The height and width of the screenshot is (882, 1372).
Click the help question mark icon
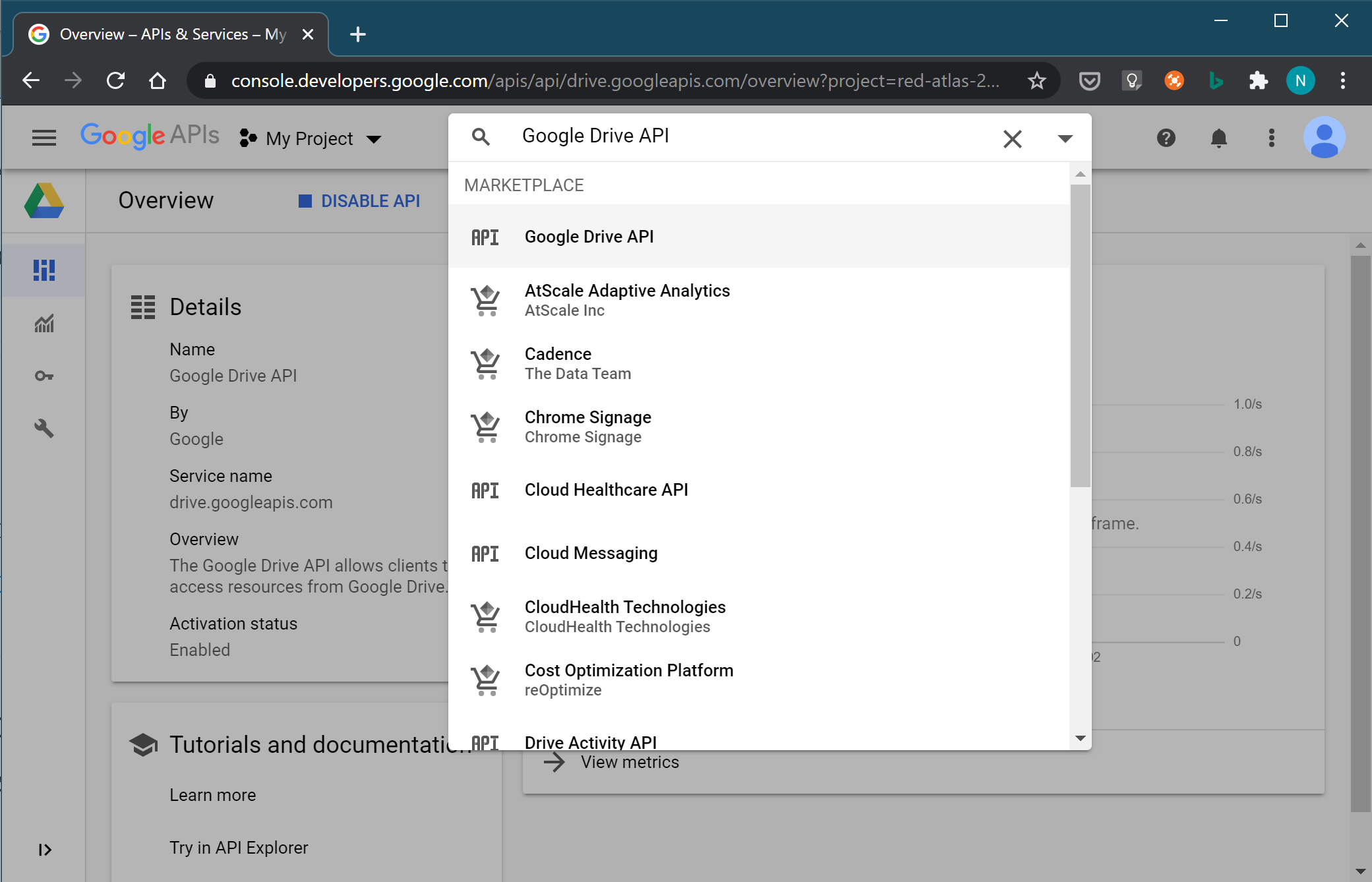click(x=1166, y=138)
